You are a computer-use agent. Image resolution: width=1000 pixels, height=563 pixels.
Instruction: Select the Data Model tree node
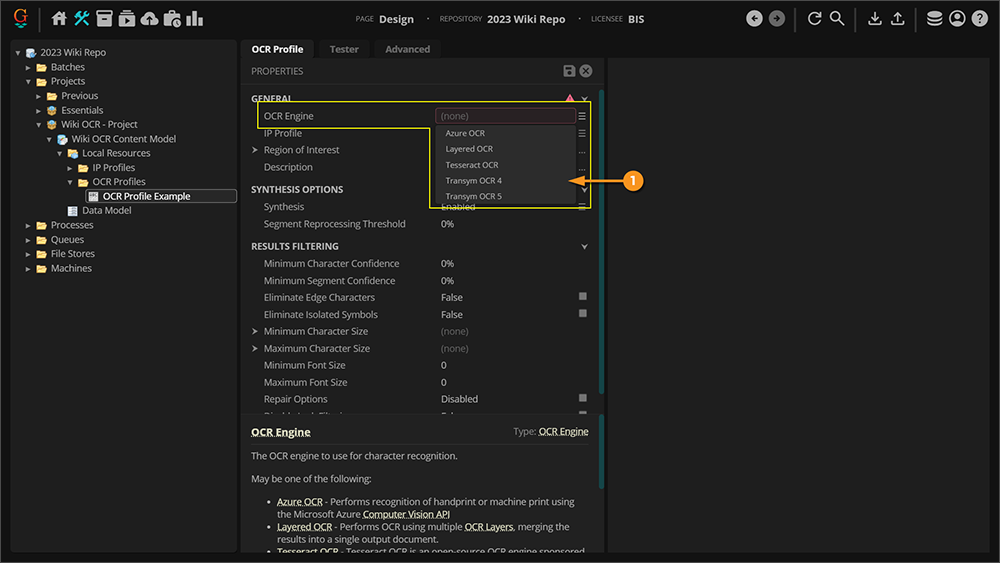click(106, 211)
